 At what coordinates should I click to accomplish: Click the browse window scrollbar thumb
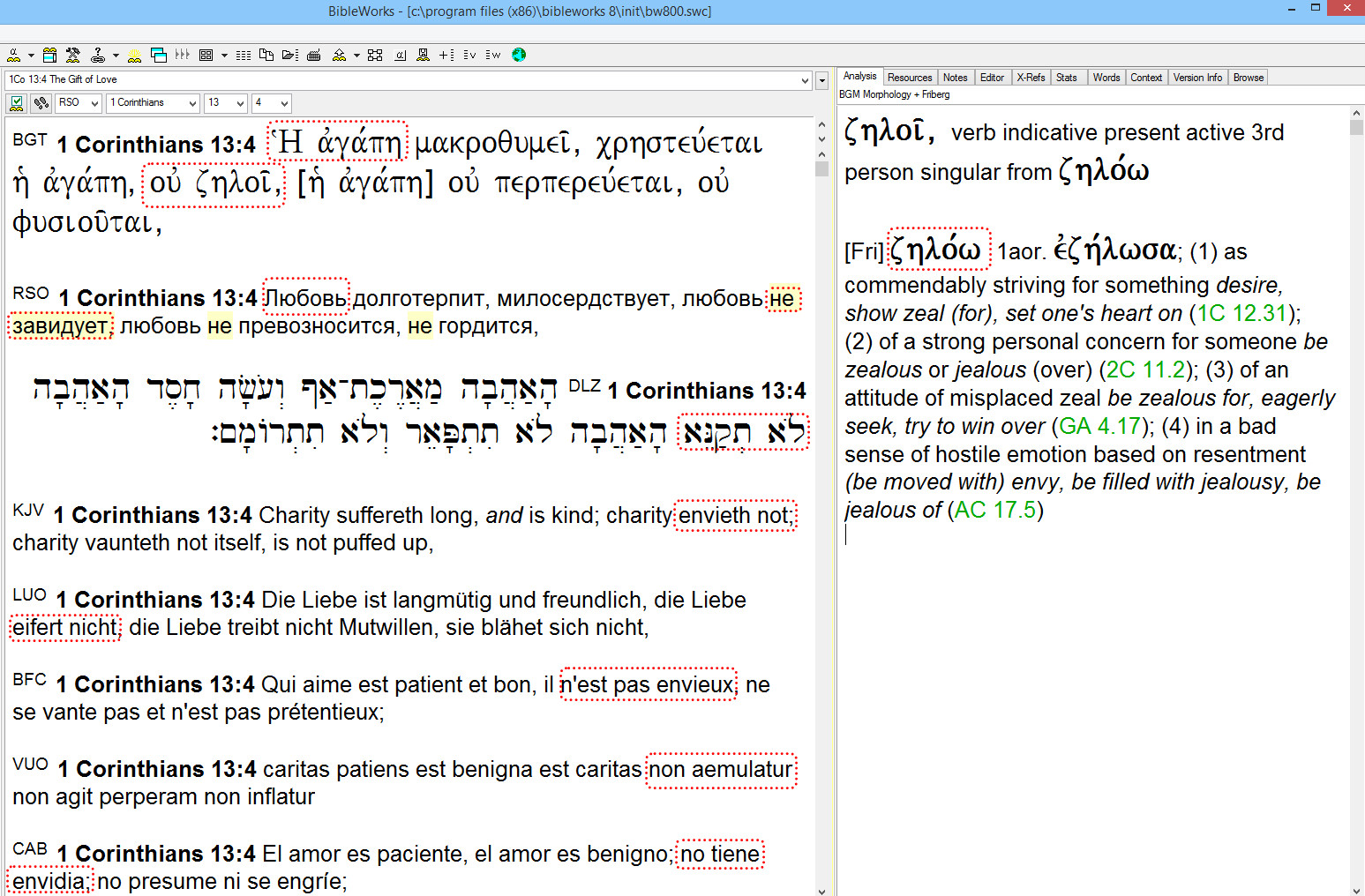coord(821,168)
